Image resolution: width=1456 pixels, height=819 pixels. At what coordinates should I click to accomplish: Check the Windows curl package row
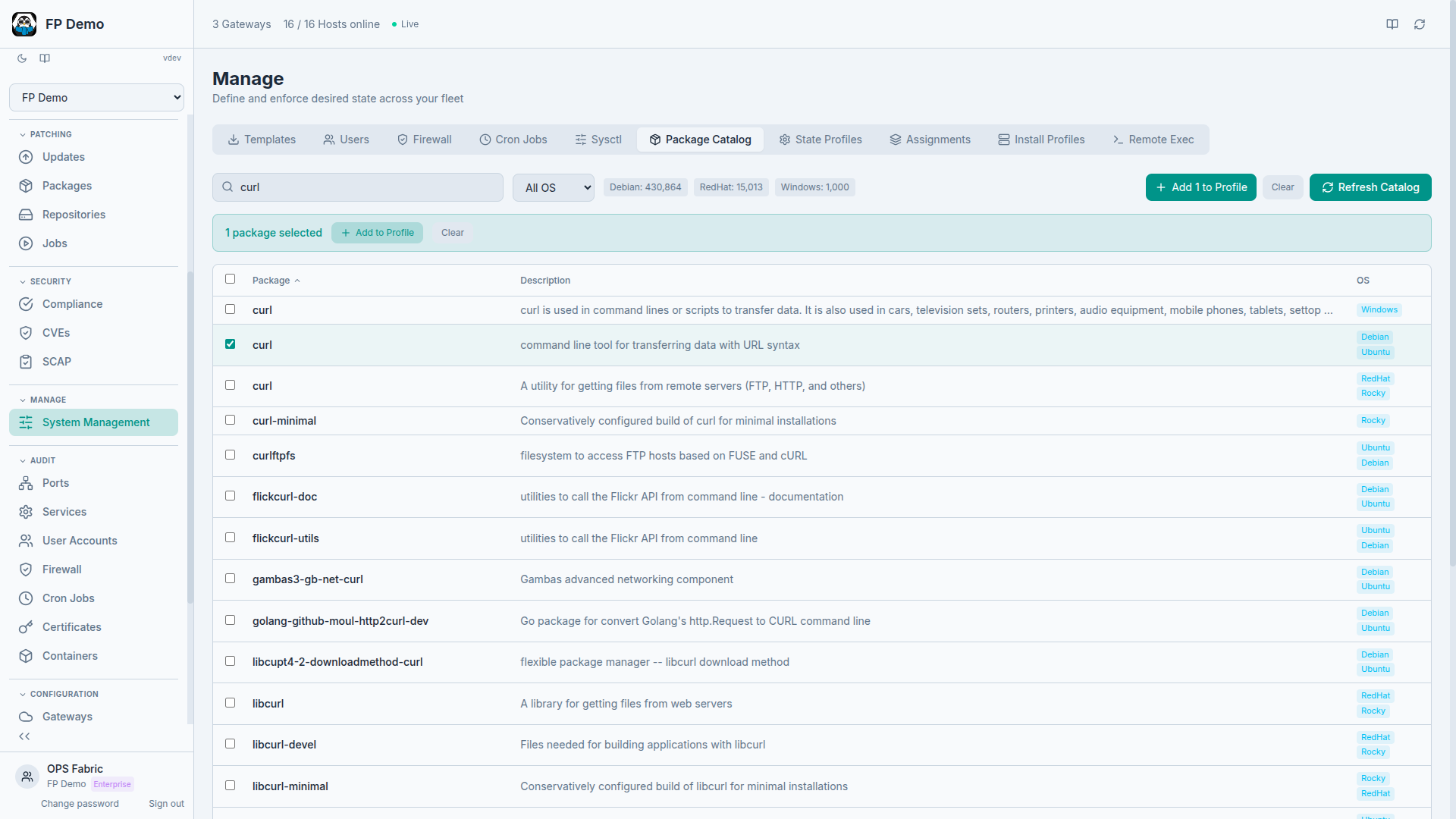[230, 309]
